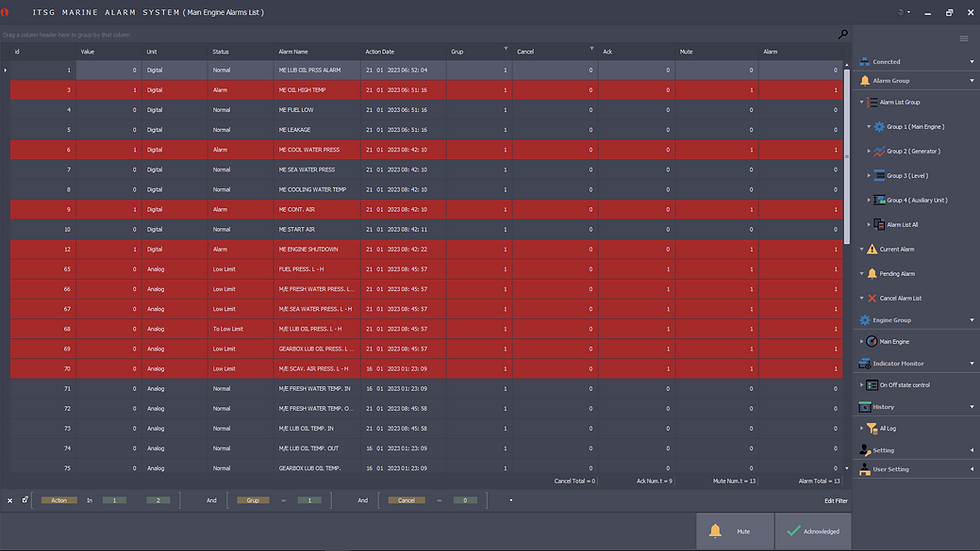Screen dimensions: 980x551
Task: Collapse the Engine Group section arrow
Action: pyautogui.click(x=971, y=320)
